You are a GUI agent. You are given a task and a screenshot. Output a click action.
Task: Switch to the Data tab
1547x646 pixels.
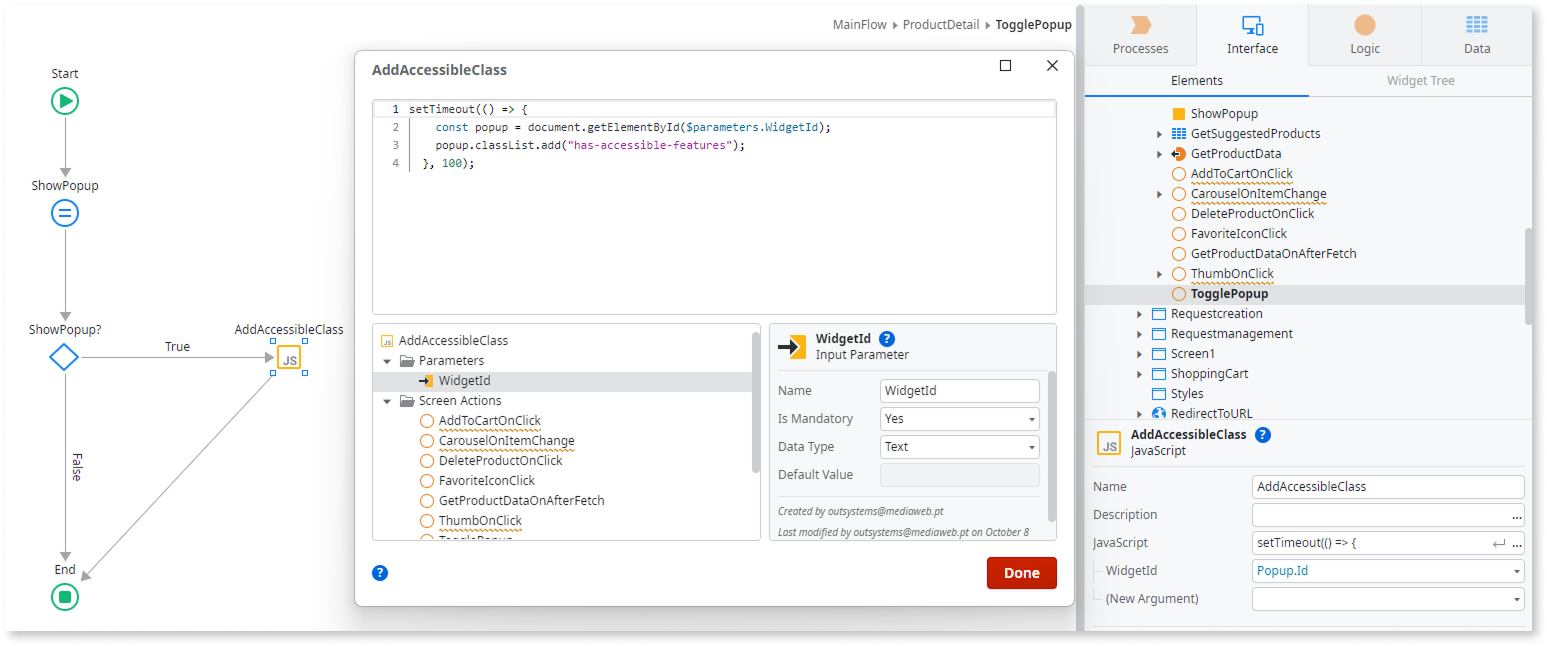point(1476,35)
